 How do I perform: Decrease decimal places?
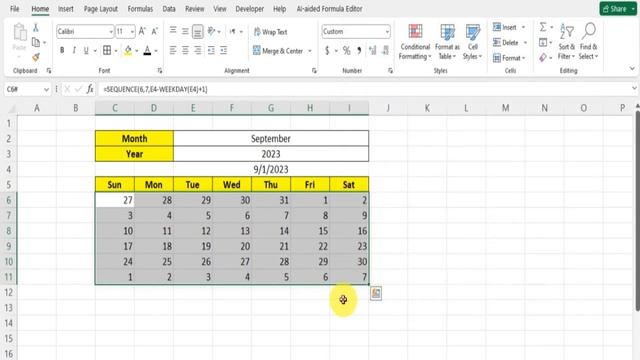pos(385,51)
